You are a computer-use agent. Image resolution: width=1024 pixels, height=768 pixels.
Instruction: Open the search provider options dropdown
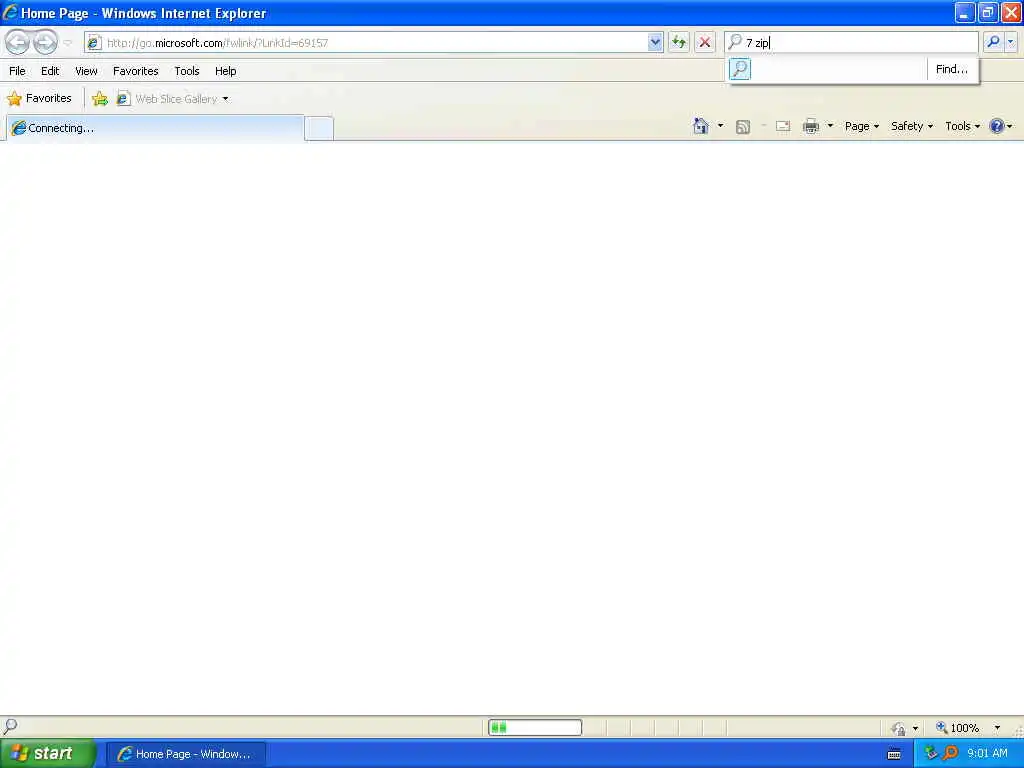tap(1011, 42)
